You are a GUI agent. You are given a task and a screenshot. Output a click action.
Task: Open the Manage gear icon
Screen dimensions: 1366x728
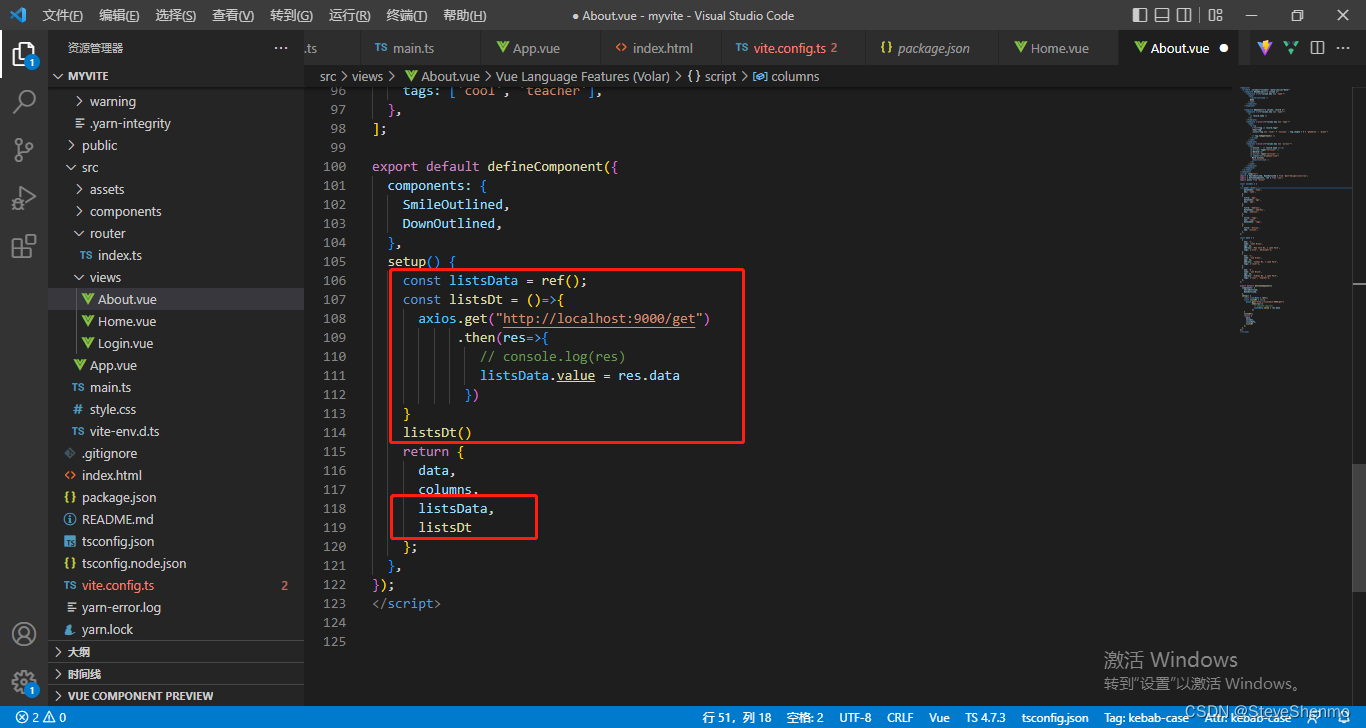click(24, 682)
